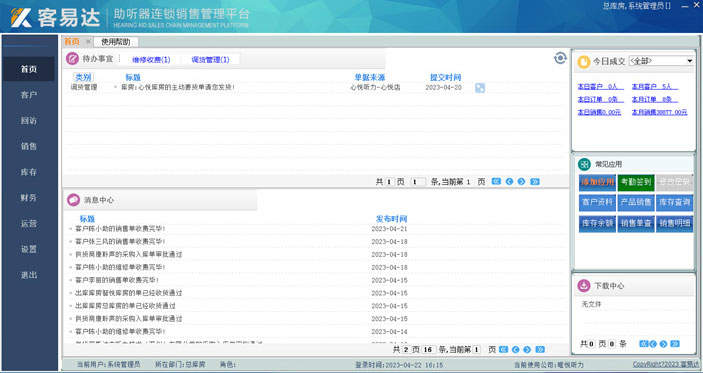703x373 pixels.
Task: Go to previous page of to-do list
Action: (509, 182)
